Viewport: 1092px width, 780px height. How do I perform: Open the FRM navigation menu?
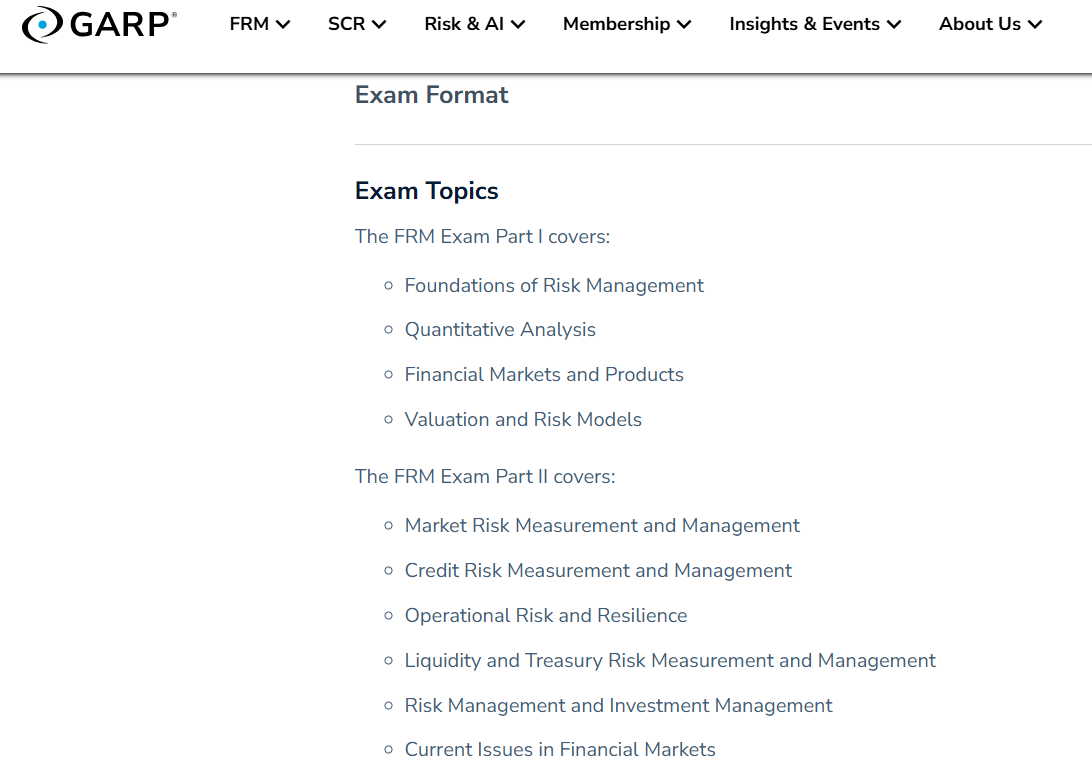259,24
